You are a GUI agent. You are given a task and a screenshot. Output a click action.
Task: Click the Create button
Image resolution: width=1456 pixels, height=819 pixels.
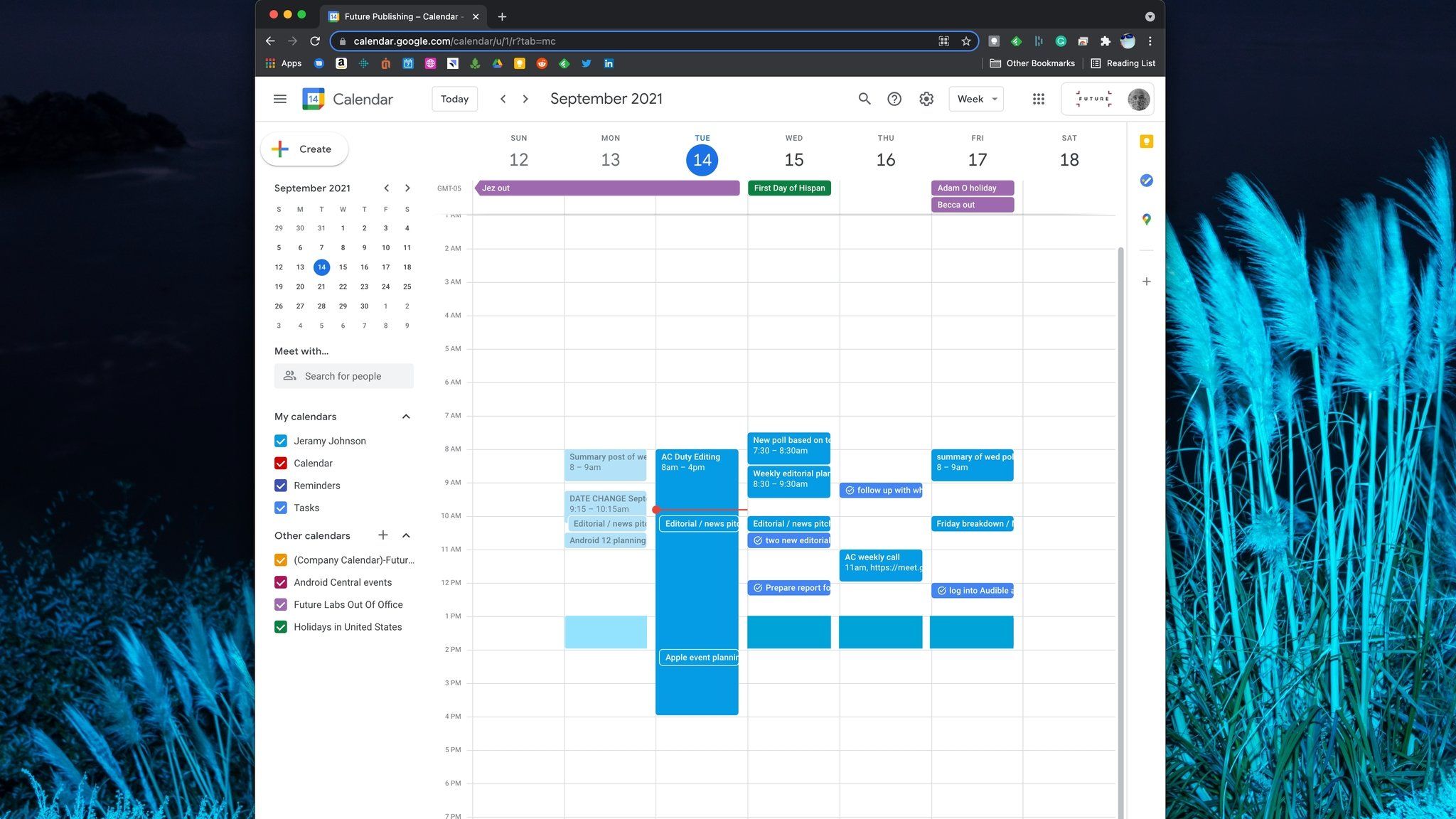click(304, 149)
